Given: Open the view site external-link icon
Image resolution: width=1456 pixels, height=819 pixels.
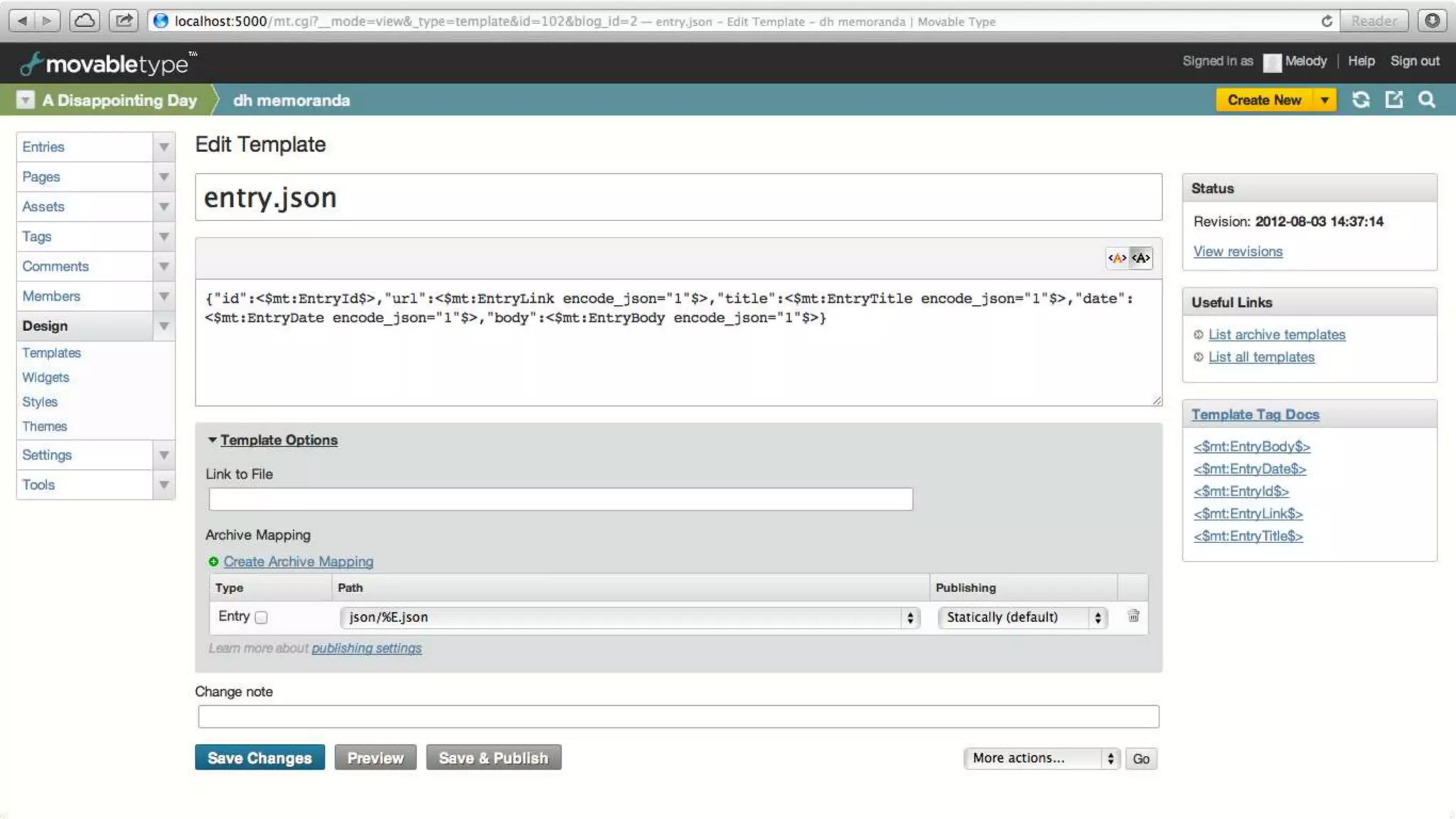Looking at the screenshot, I should pyautogui.click(x=1394, y=100).
